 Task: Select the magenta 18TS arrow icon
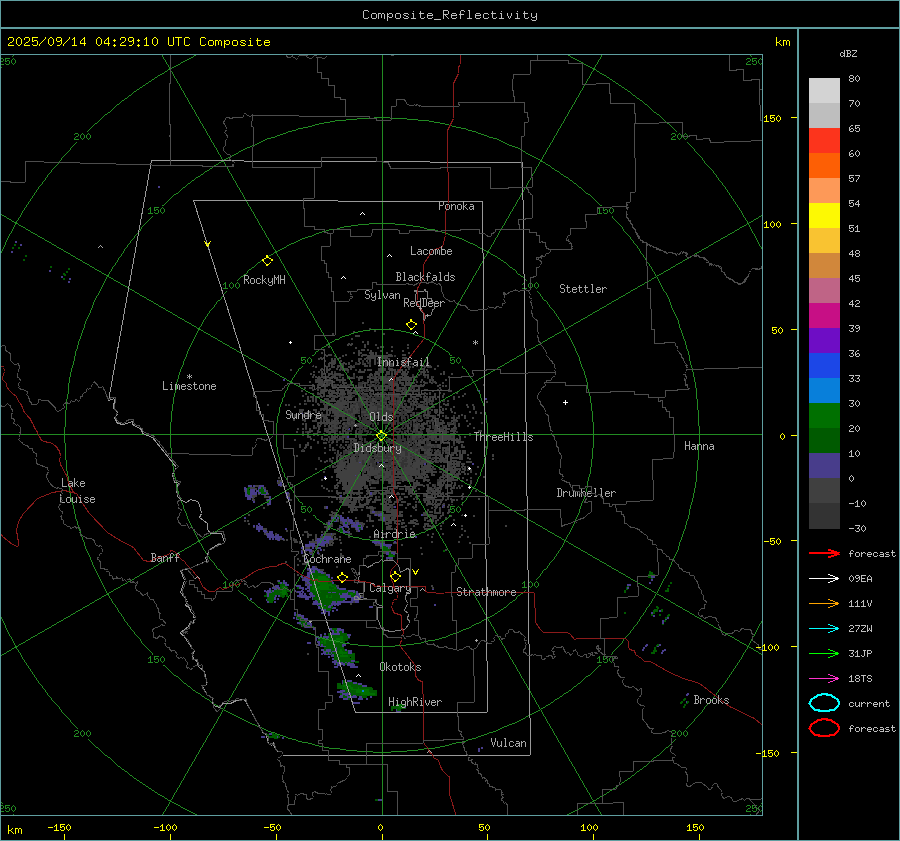(x=824, y=679)
